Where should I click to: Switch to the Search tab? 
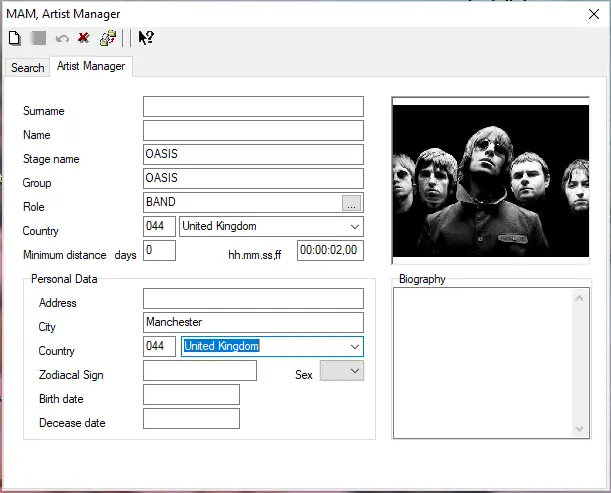(x=27, y=68)
